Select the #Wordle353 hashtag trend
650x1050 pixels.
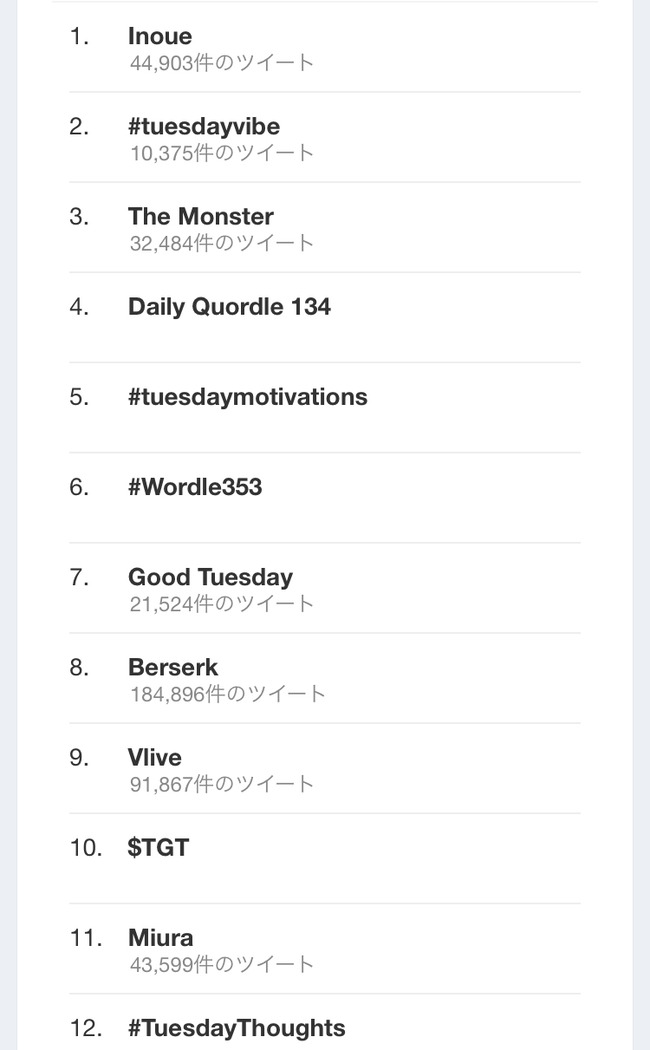[195, 487]
